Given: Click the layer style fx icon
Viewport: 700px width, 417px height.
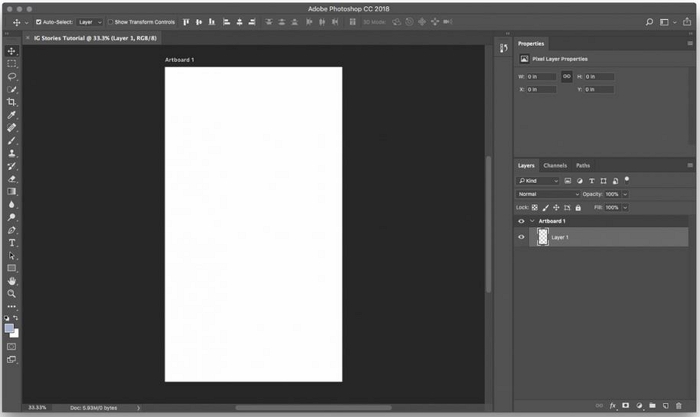Looking at the screenshot, I should click(613, 406).
